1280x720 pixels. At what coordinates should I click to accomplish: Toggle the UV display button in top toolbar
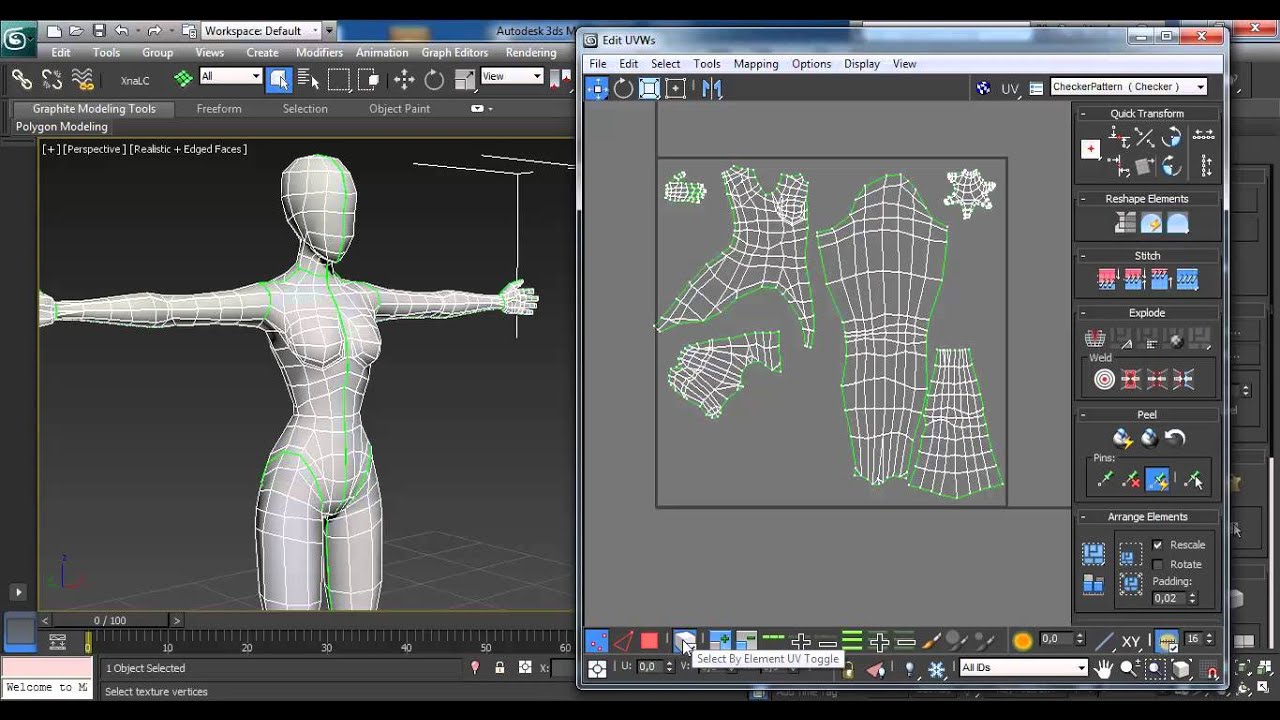coord(1010,88)
